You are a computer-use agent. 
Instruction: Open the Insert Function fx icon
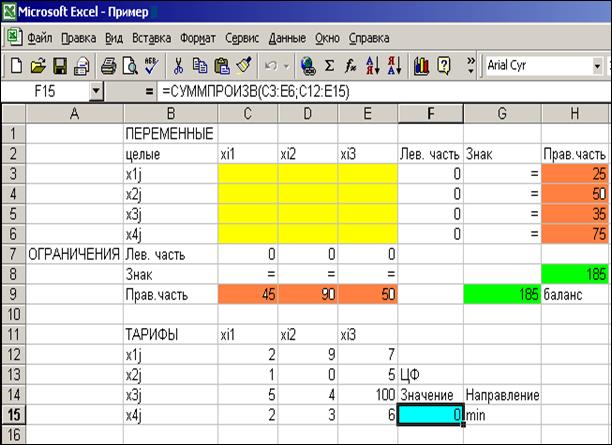click(x=350, y=66)
